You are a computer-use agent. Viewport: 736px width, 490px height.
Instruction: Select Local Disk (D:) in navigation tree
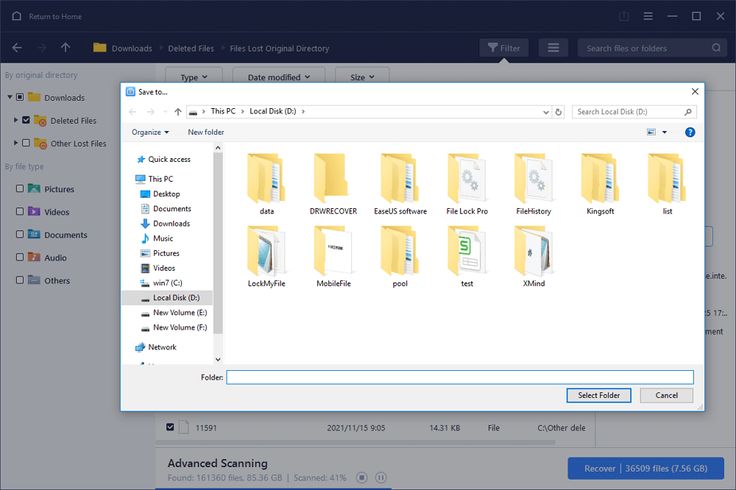click(176, 298)
